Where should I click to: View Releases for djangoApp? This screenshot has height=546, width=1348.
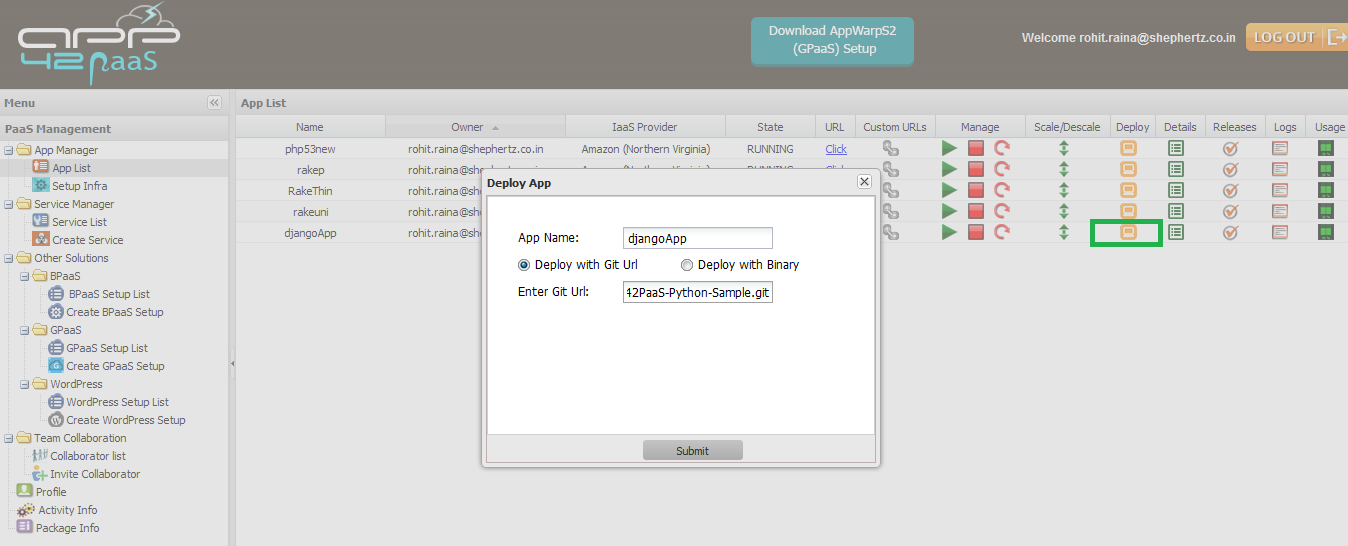click(1230, 232)
